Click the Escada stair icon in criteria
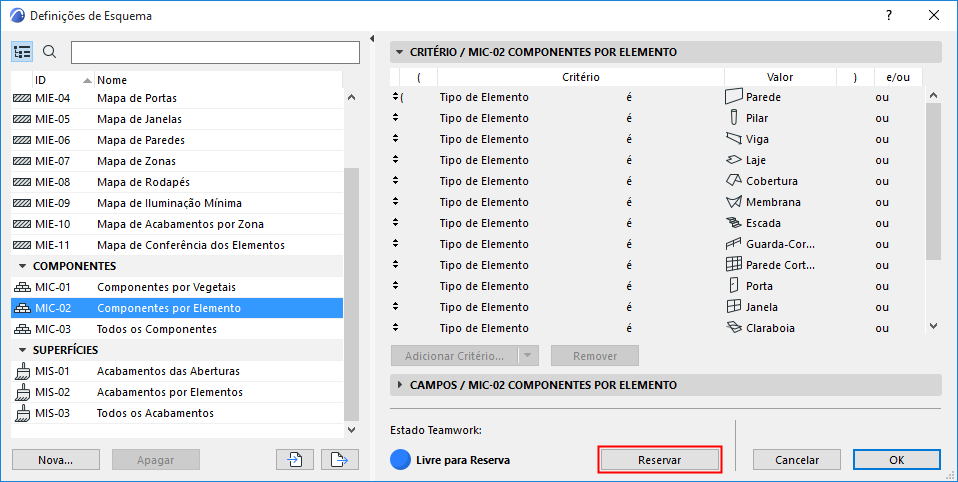Screen dimensions: 958x482 coord(734,223)
